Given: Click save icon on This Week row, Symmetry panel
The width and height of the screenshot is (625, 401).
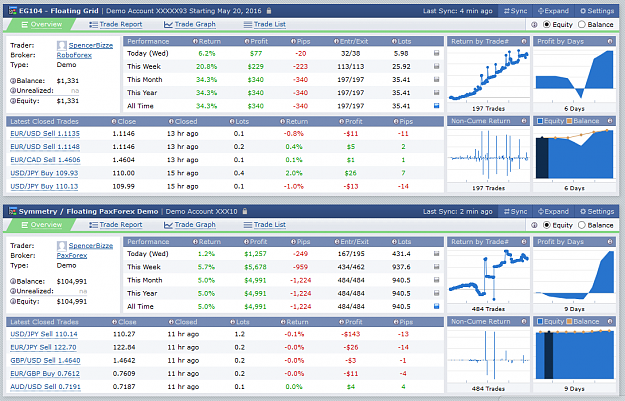Looking at the screenshot, I should (x=436, y=267).
